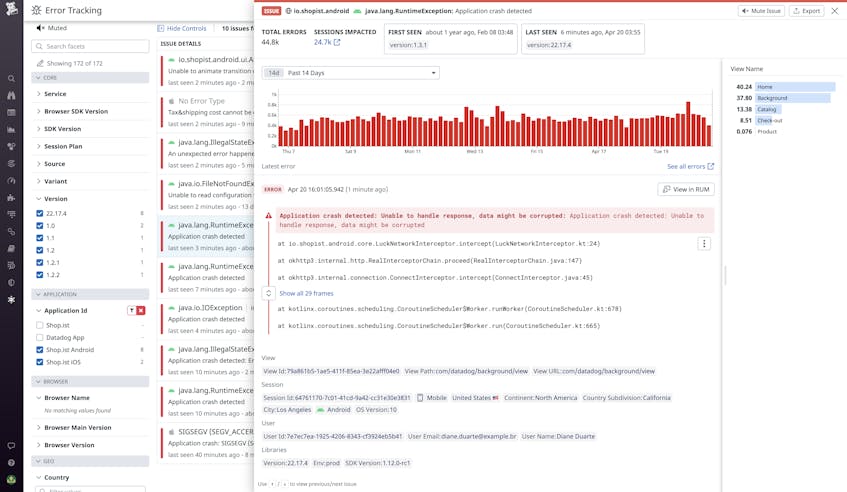The image size is (847, 492).
Task: Select the SIGSEGV issue row
Action: click(207, 443)
